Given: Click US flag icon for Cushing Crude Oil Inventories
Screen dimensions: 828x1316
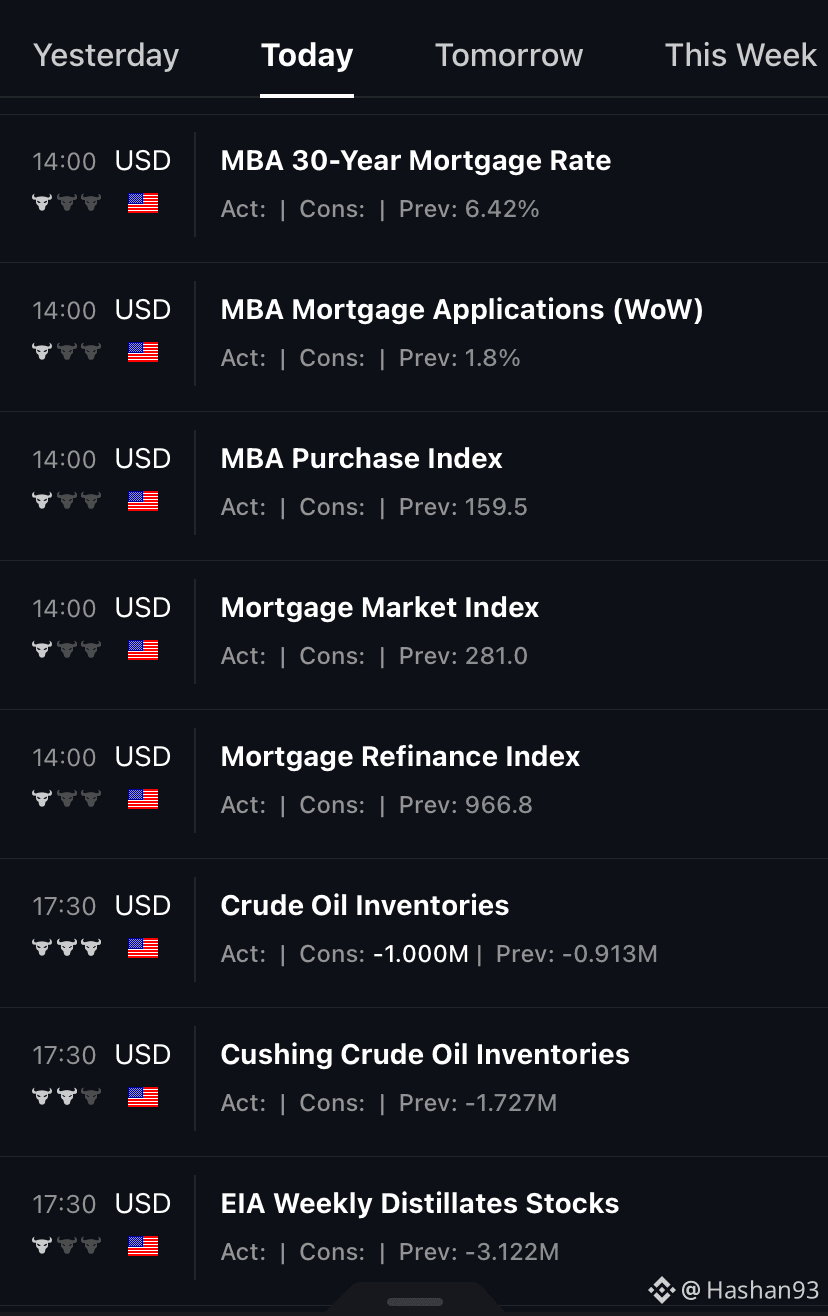Looking at the screenshot, I should (143, 1097).
